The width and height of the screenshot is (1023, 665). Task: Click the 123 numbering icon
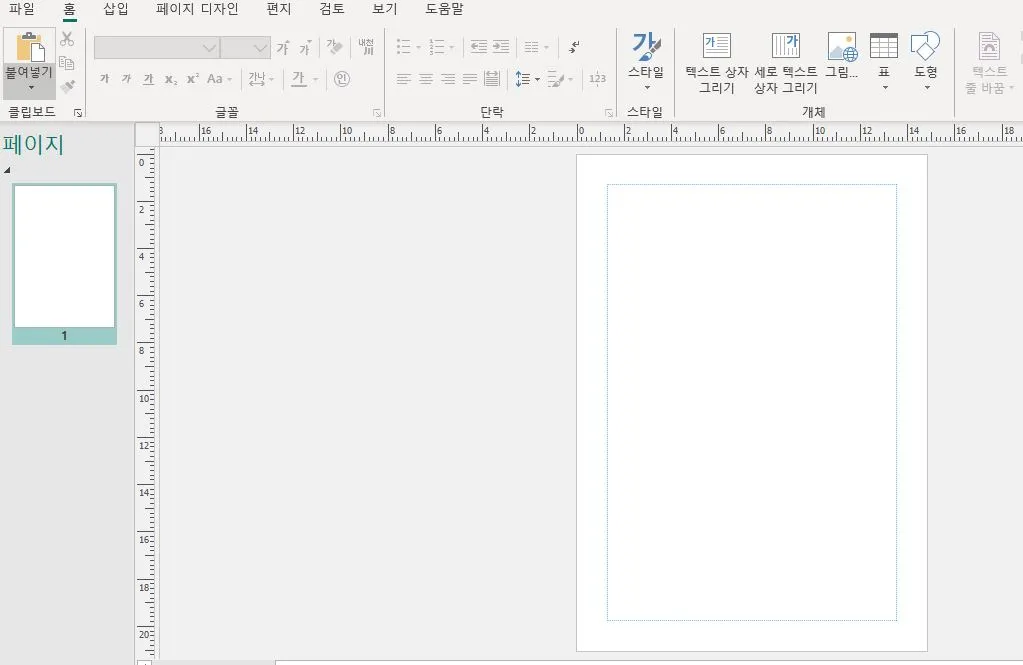[x=598, y=79]
